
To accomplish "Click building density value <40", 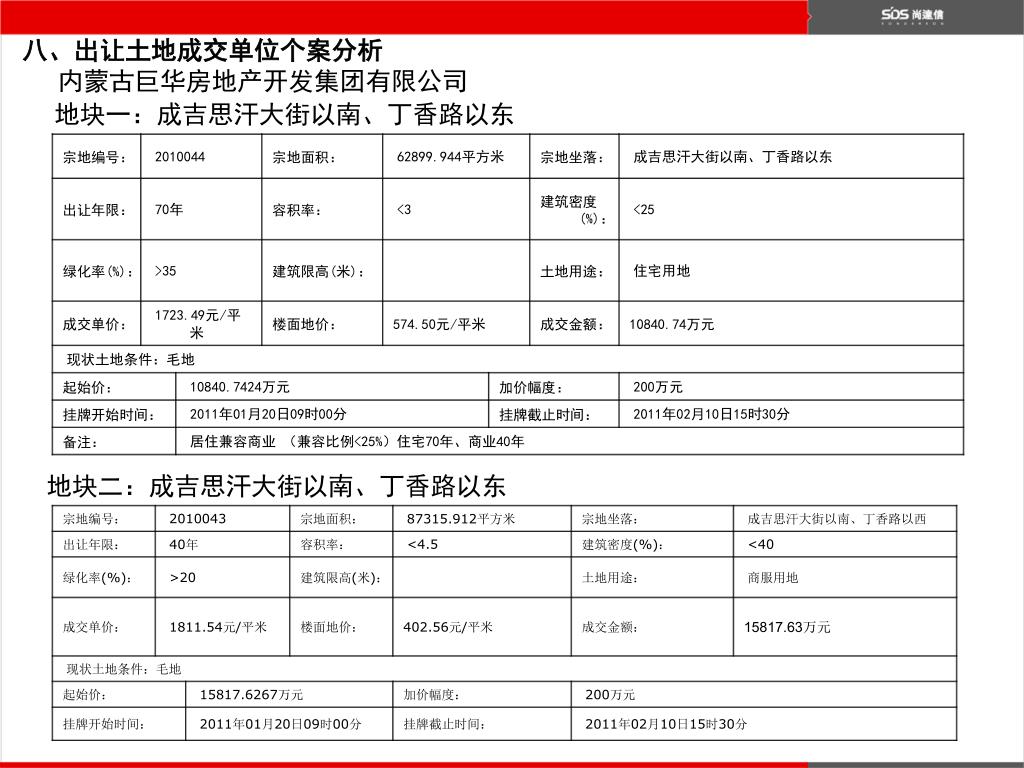I will coord(761,545).
